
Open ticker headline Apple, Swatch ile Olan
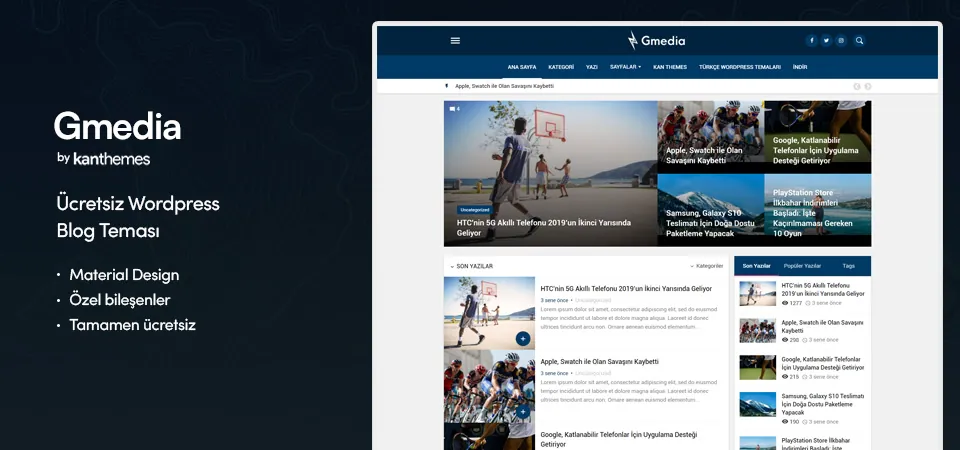[504, 86]
